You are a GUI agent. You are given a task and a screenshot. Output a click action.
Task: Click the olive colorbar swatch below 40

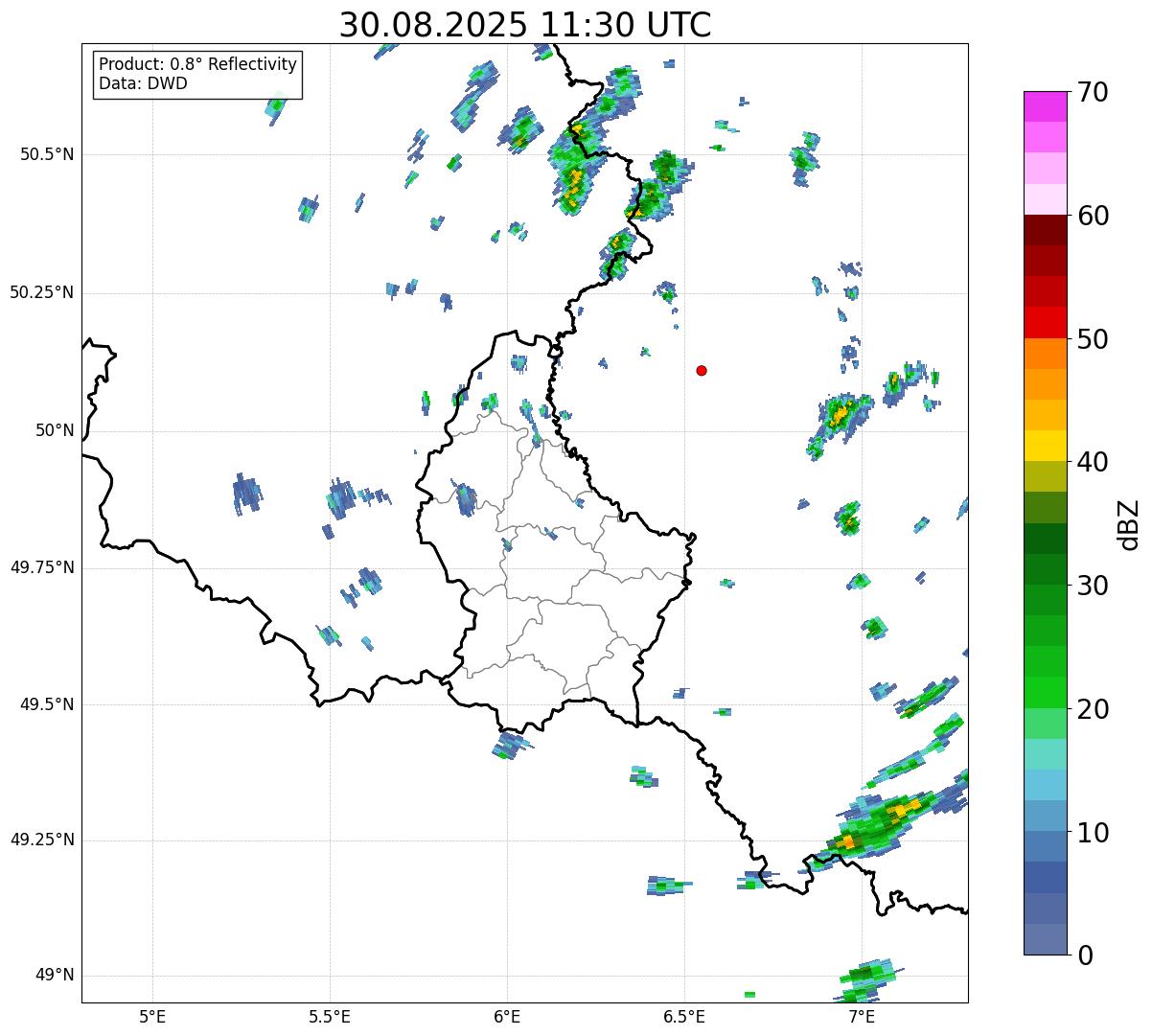point(1045,477)
